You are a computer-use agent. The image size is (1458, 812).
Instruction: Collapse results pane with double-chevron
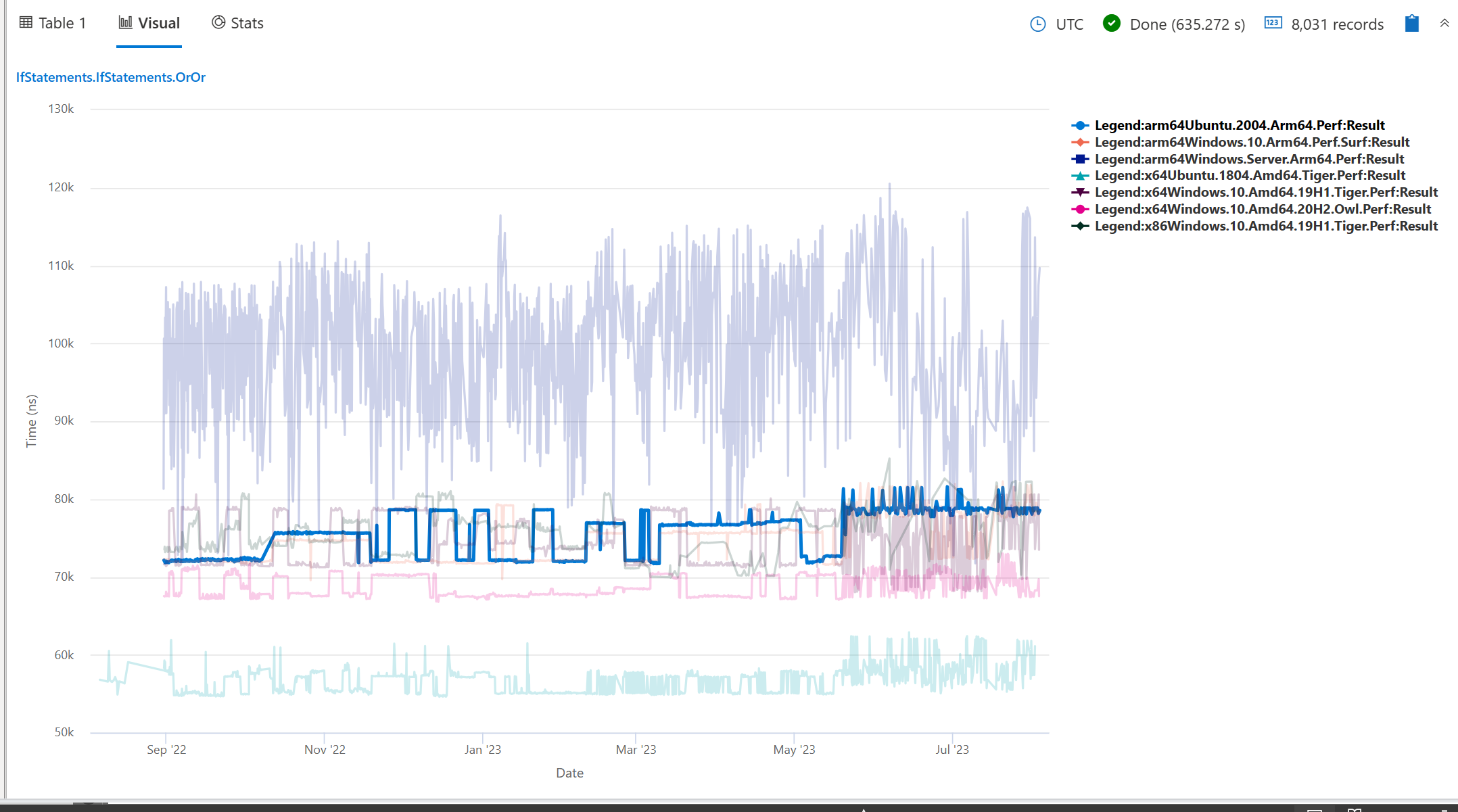coord(1444,22)
